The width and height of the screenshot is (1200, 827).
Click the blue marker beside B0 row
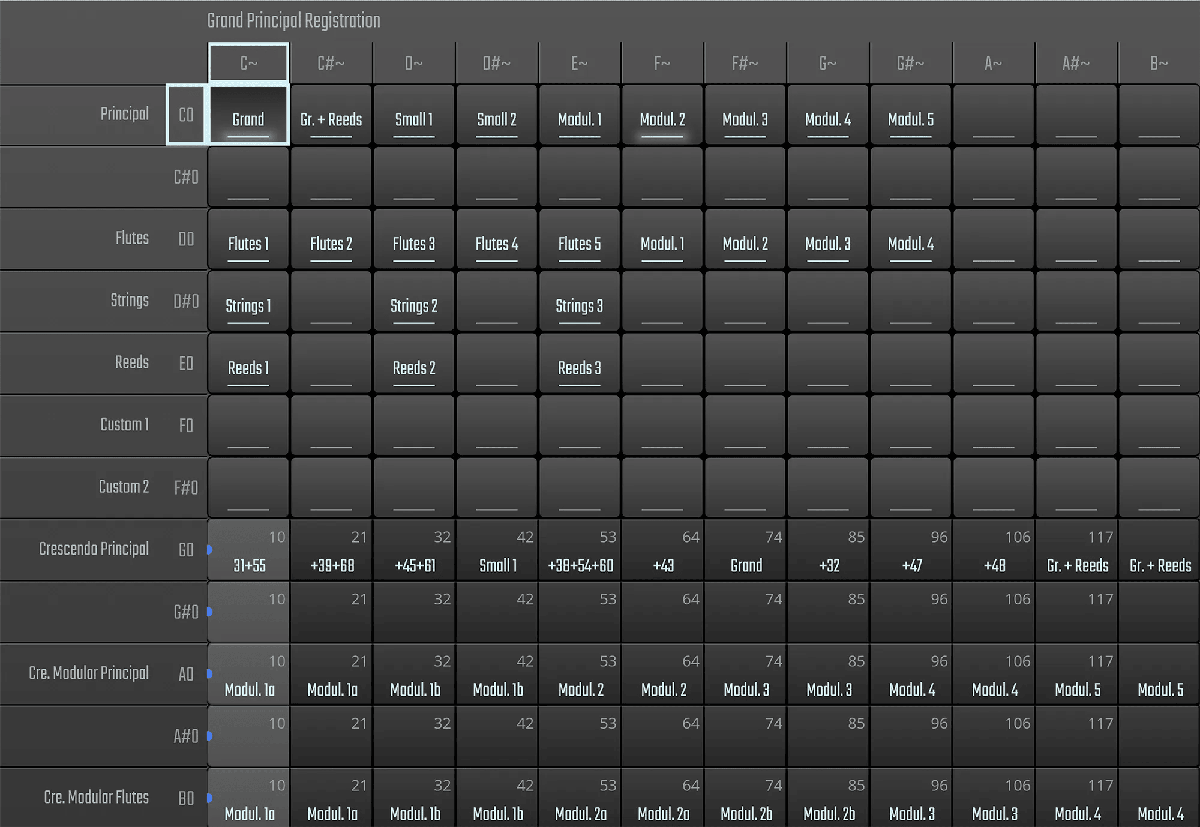point(210,798)
